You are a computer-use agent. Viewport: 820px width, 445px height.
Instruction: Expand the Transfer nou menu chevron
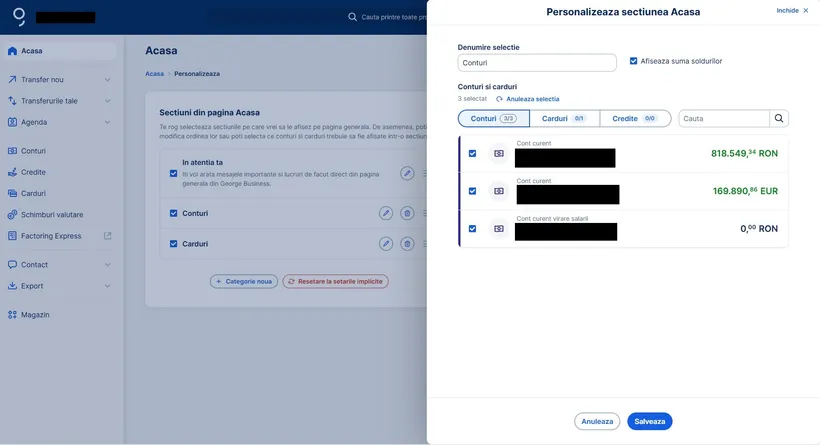coord(107,79)
